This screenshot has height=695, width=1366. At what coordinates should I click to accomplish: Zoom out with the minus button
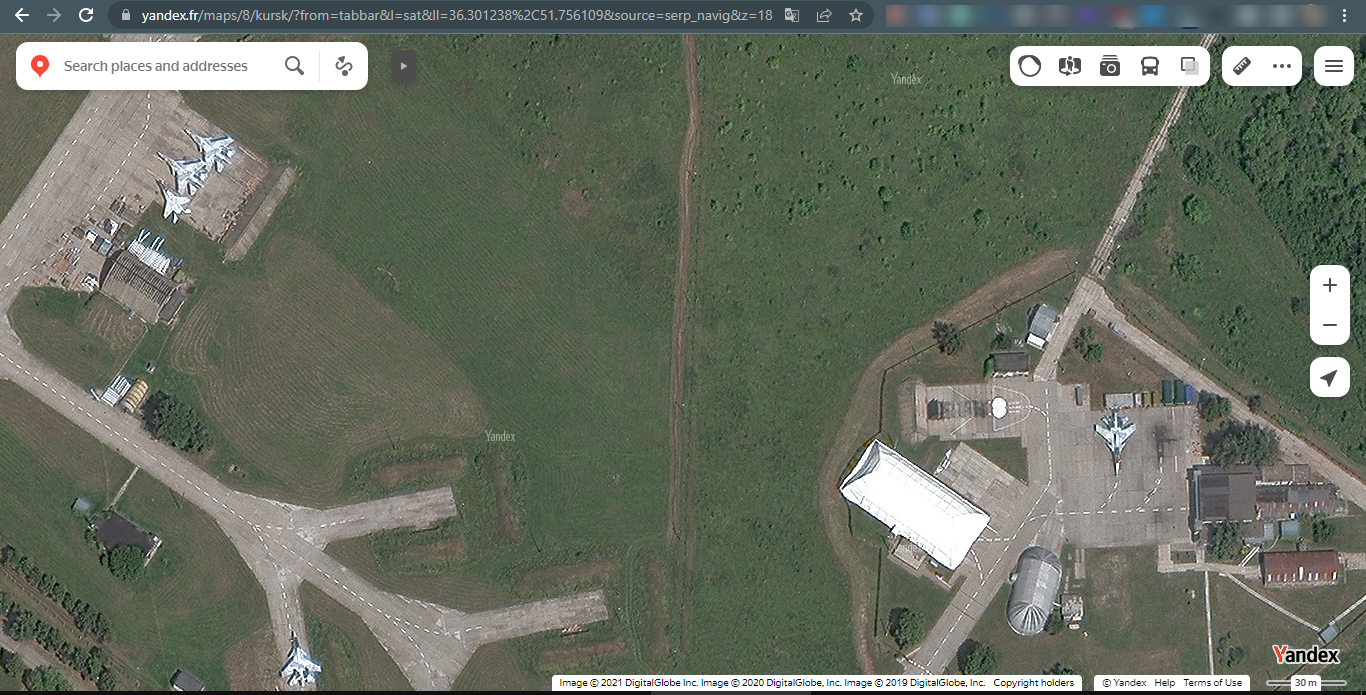click(1329, 325)
